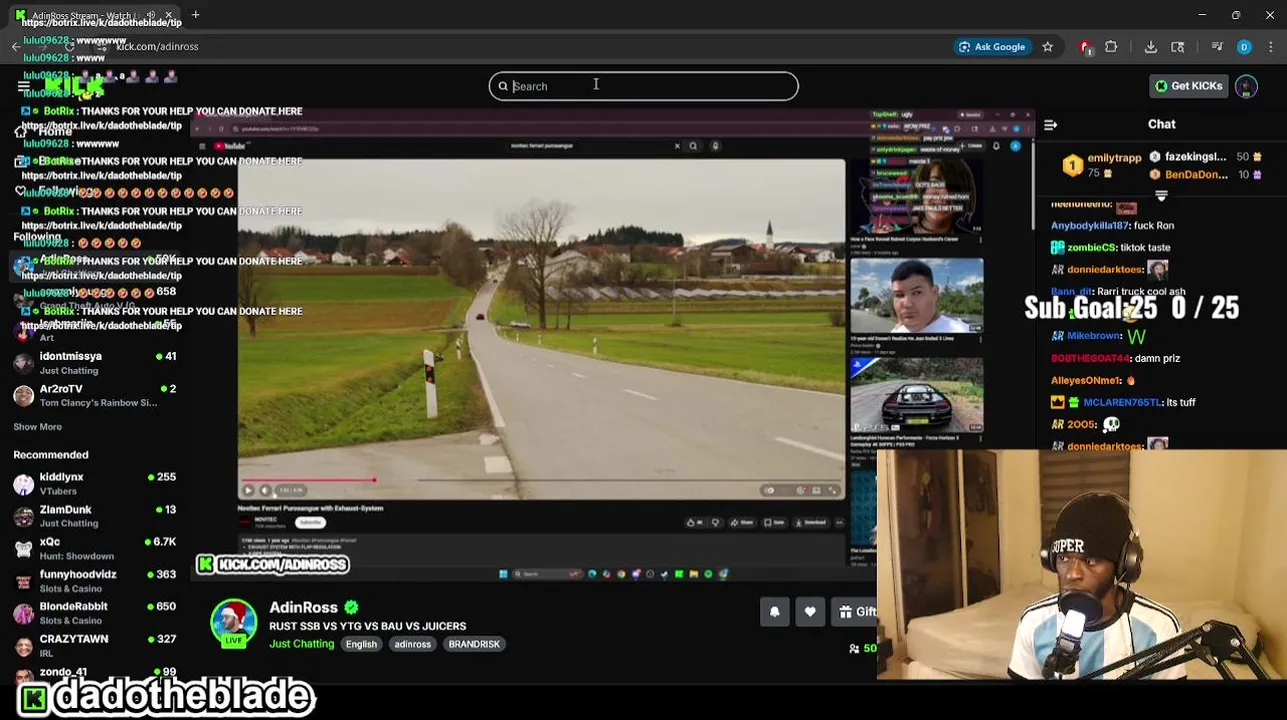Open Chrome downloads icon
1287x720 pixels.
click(1151, 46)
